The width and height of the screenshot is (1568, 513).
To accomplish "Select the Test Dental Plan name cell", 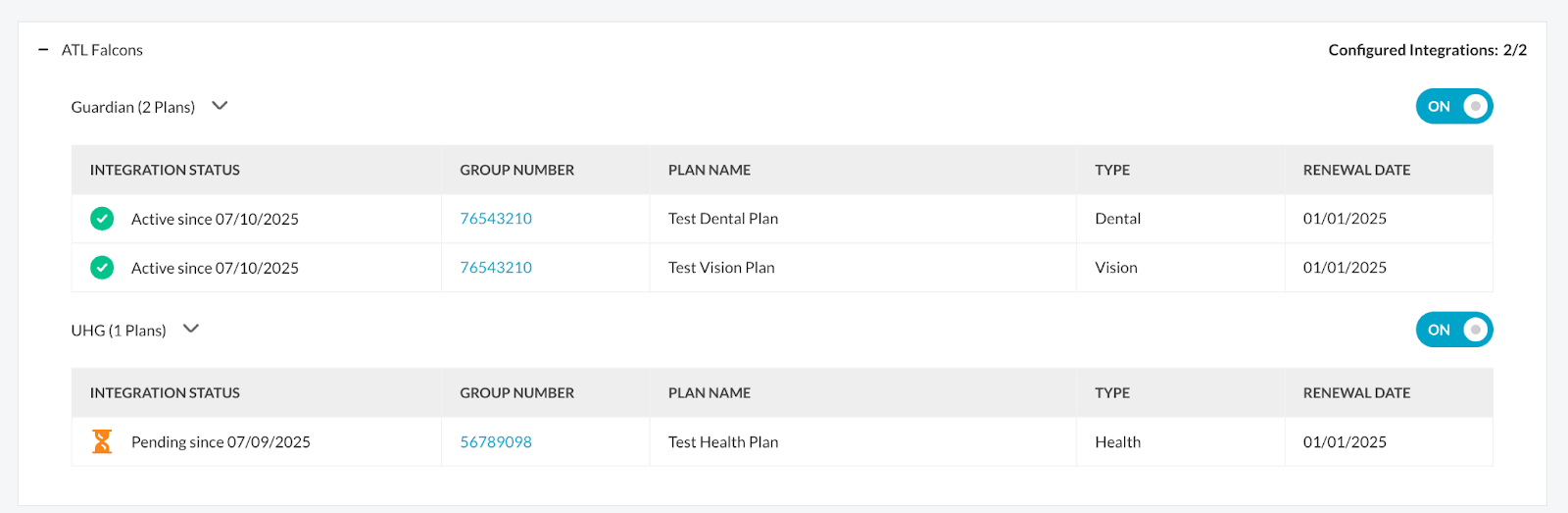I will click(723, 219).
